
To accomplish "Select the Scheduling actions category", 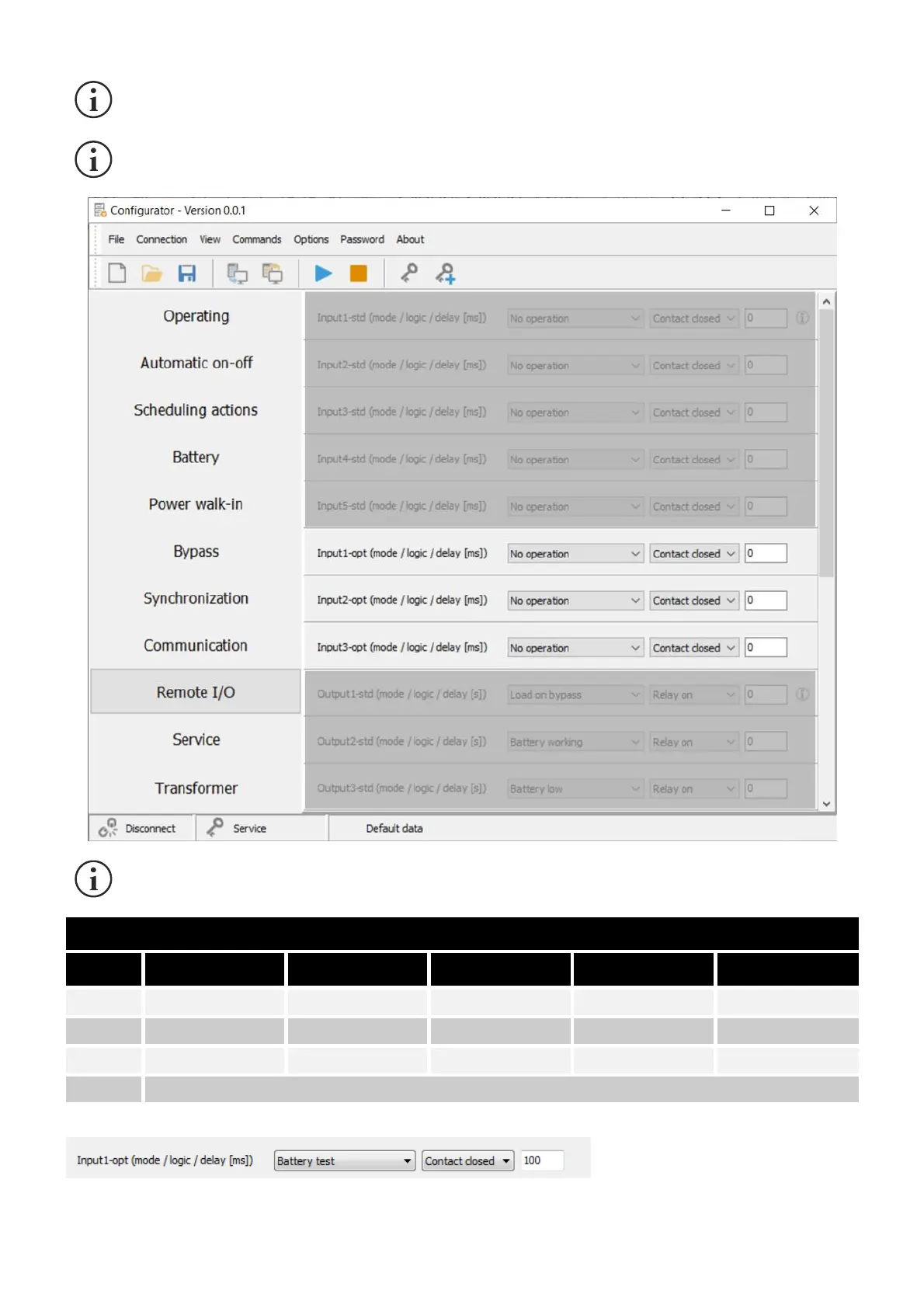I will click(x=196, y=410).
